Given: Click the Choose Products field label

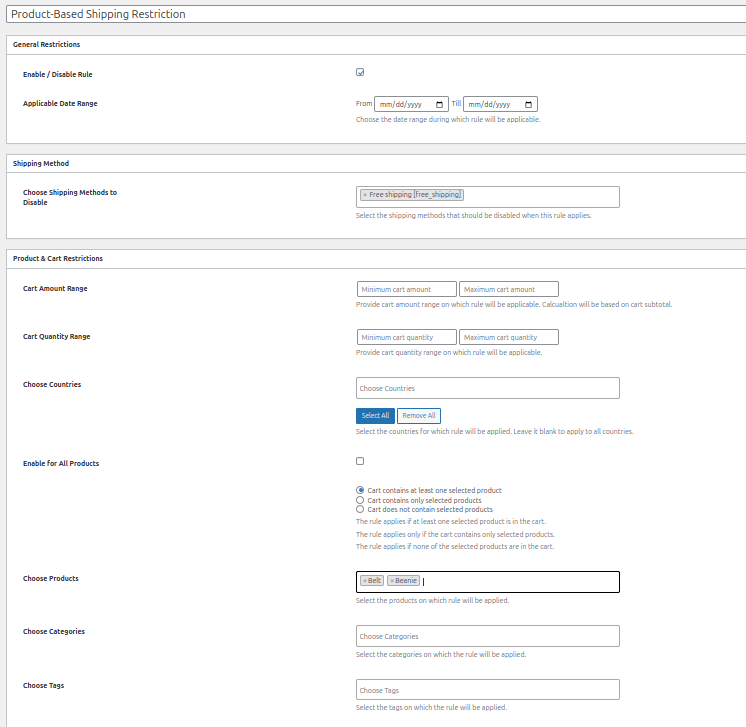Looking at the screenshot, I should pos(51,579).
